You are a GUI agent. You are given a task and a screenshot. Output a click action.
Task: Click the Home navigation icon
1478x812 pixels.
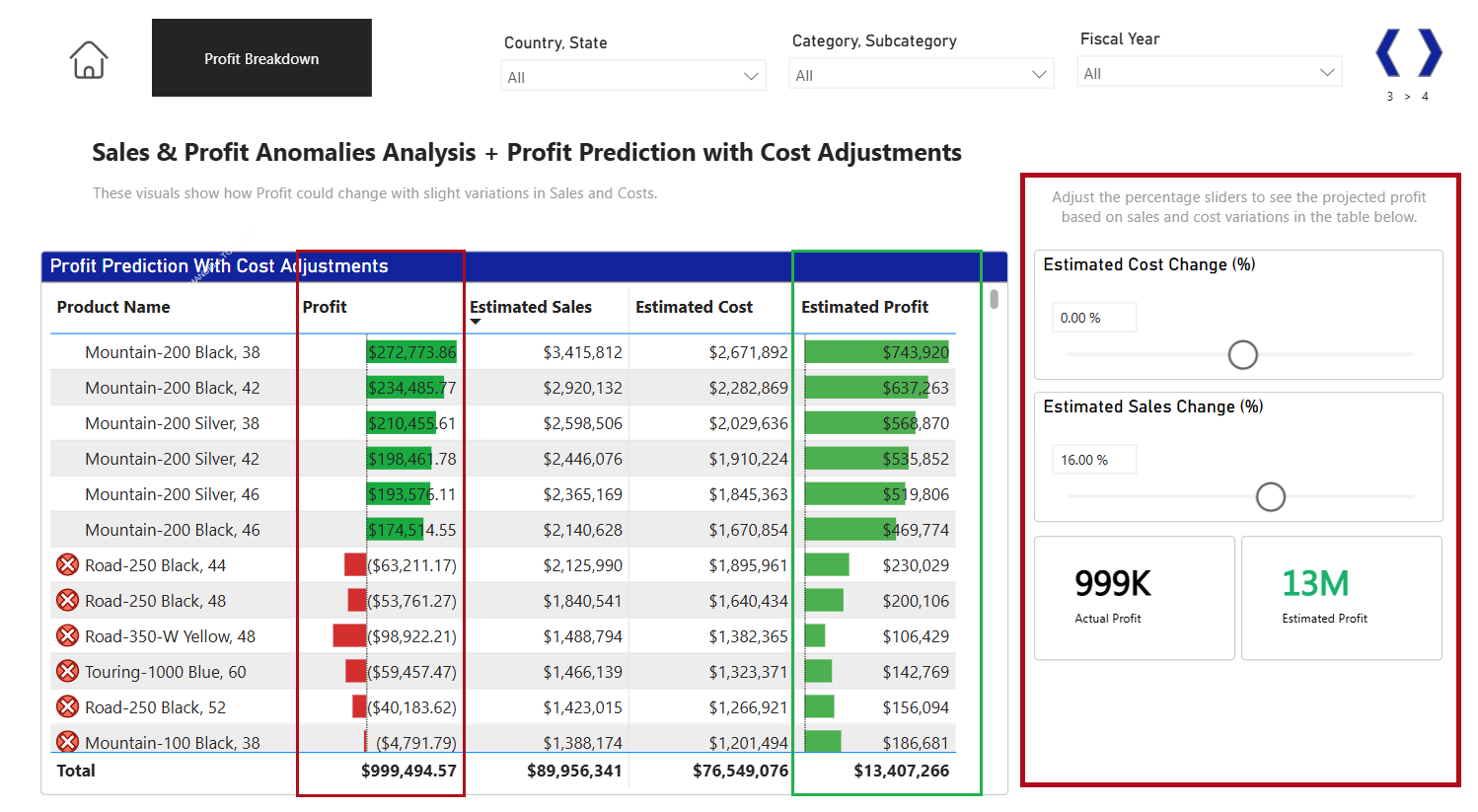click(x=88, y=59)
